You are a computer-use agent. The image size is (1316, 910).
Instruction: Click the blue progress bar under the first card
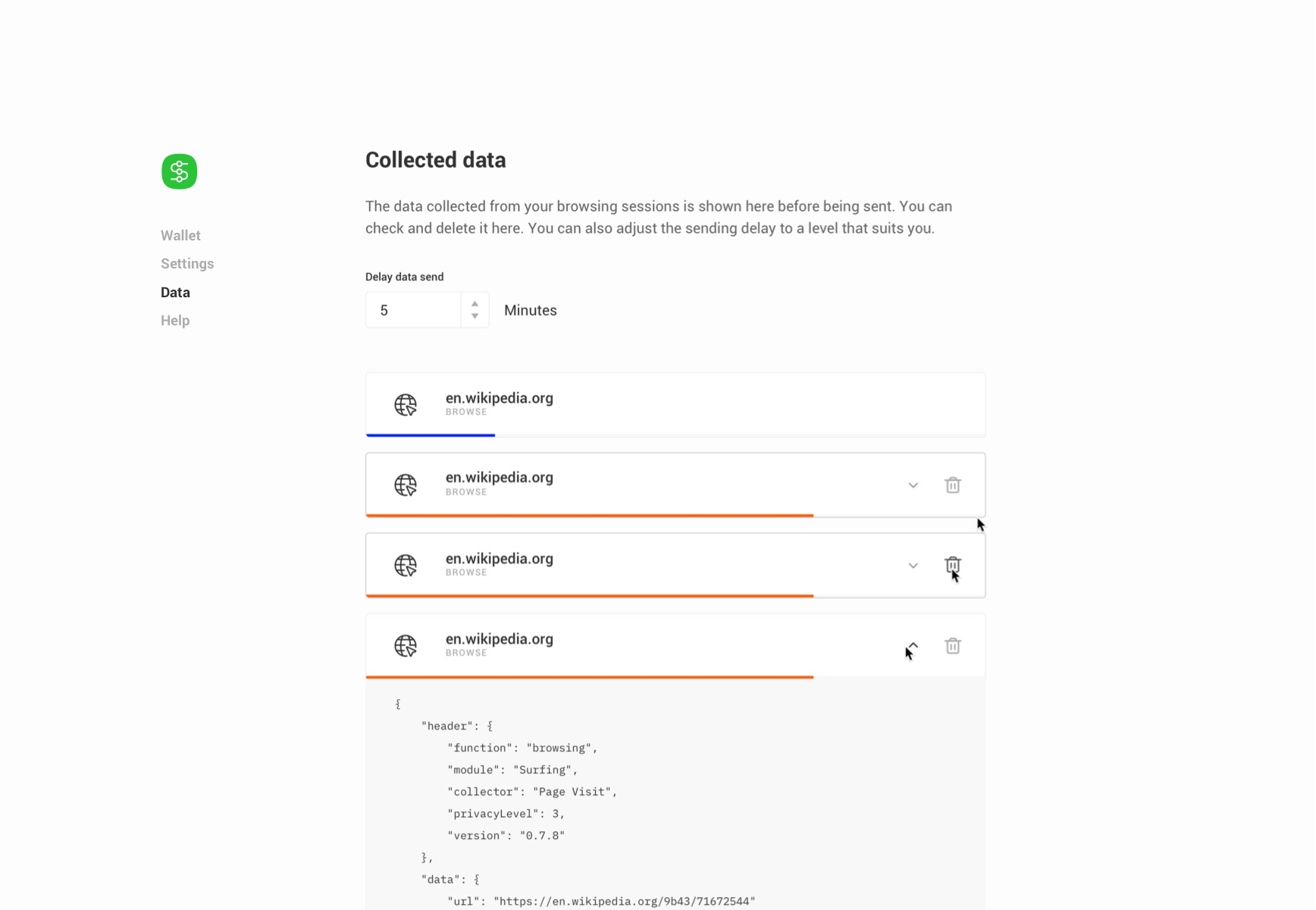(430, 435)
